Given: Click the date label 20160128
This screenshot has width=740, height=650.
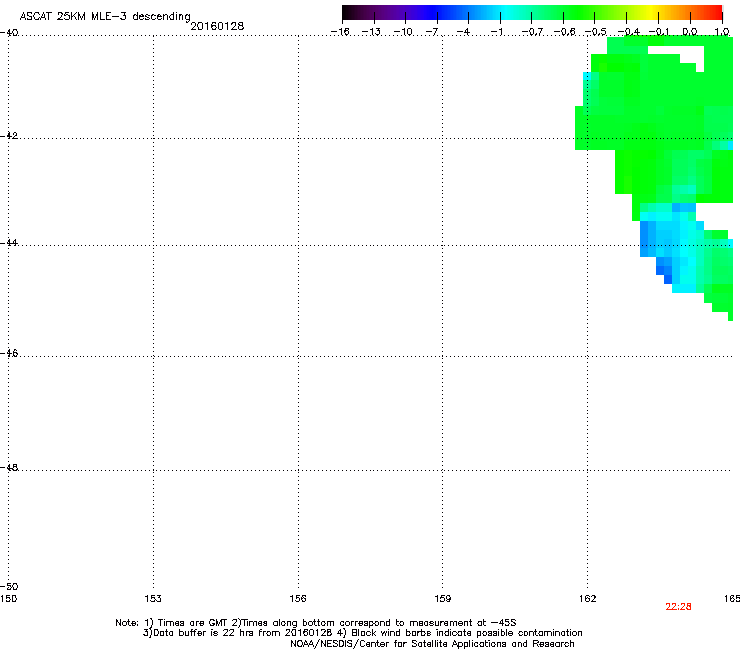Looking at the screenshot, I should pos(217,26).
